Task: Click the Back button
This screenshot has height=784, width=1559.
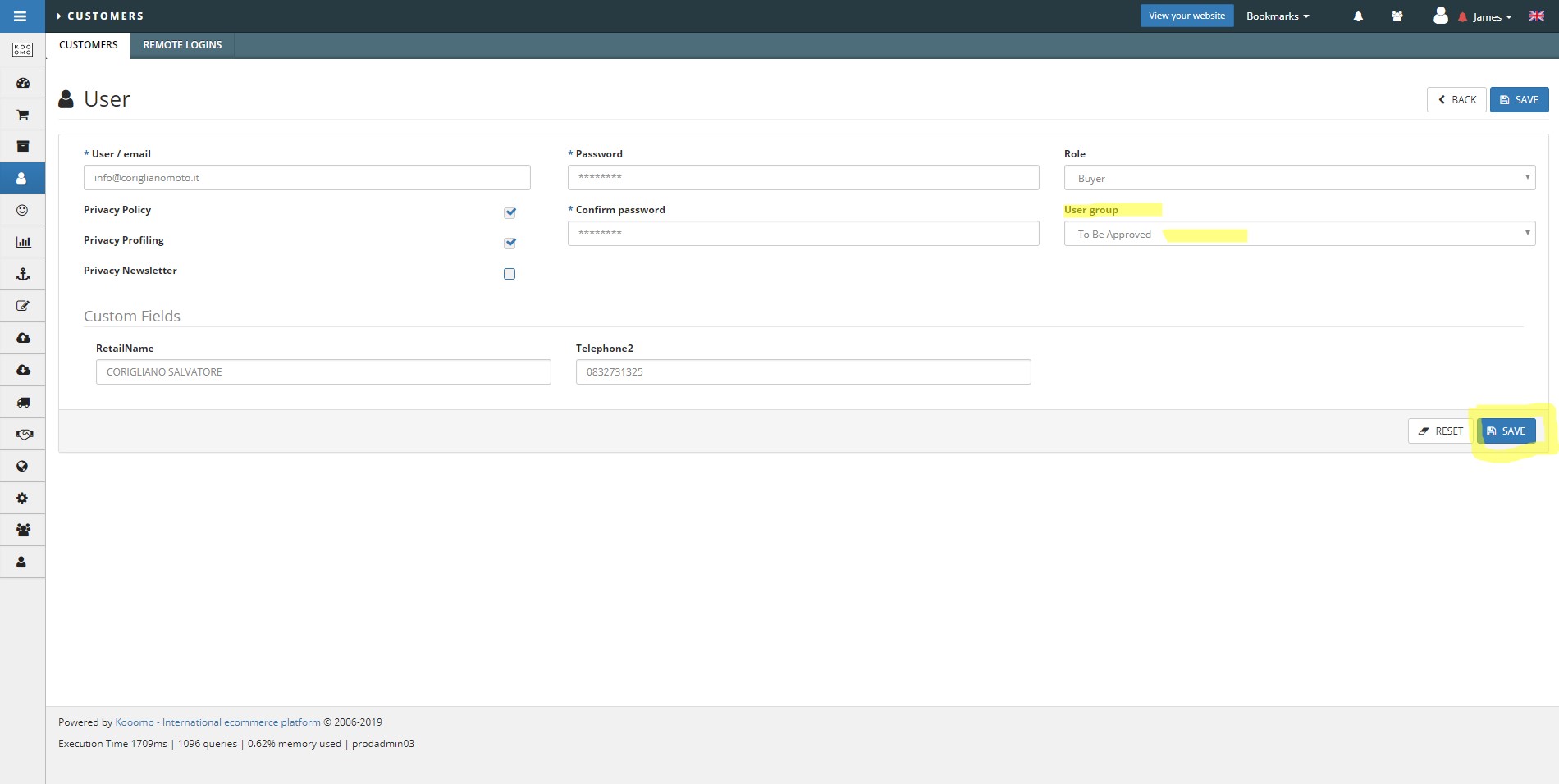Action: (1456, 99)
